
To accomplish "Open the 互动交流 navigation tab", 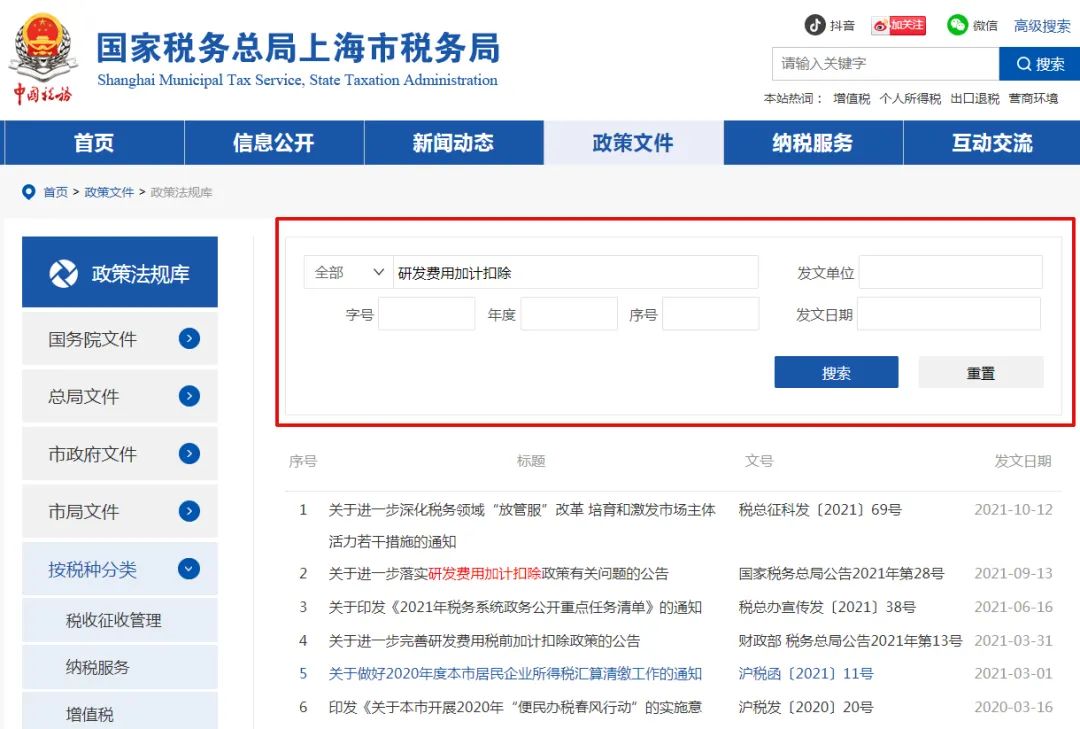I will tap(992, 143).
